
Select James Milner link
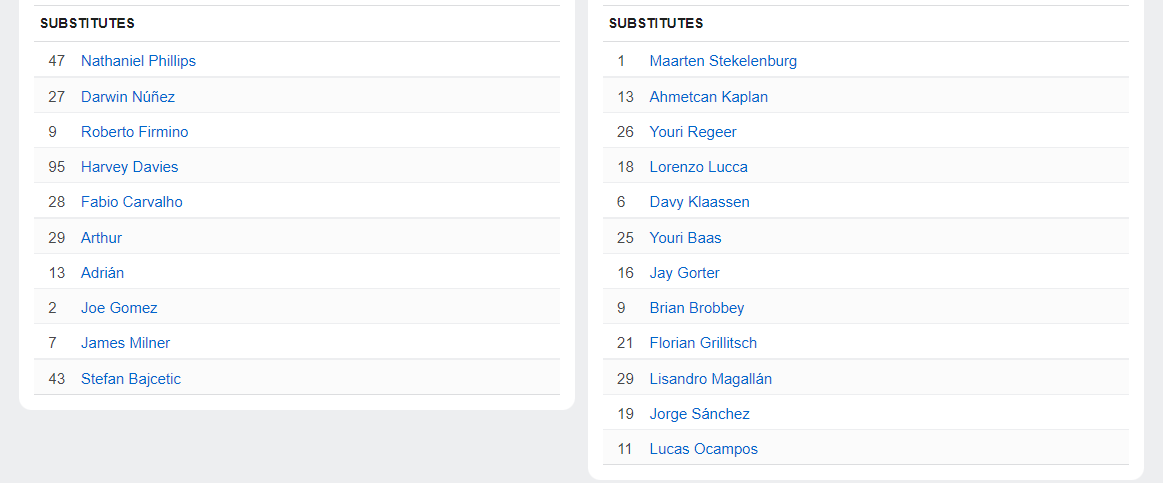(125, 343)
